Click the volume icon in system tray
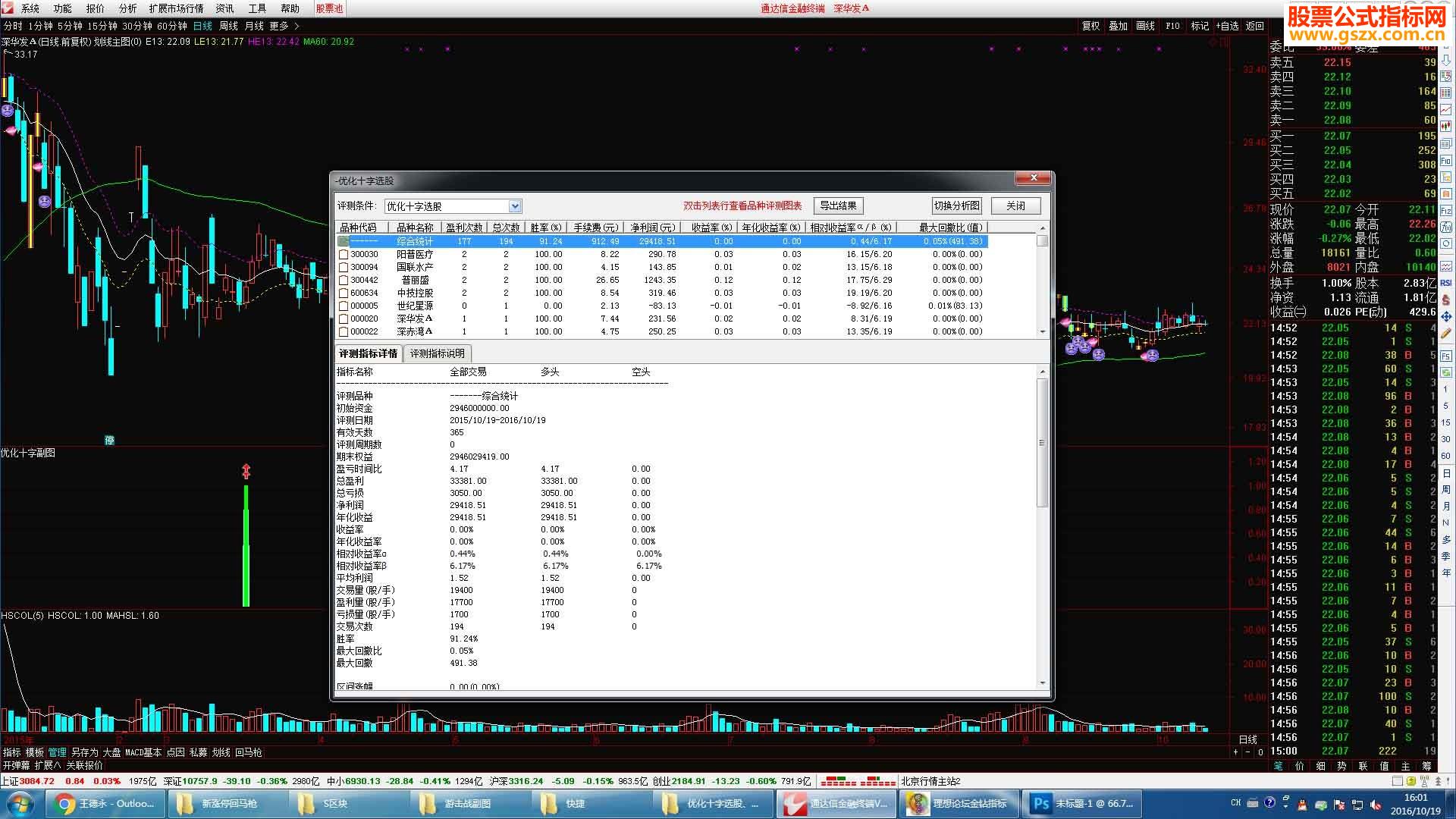This screenshot has width=1456, height=819. (x=1376, y=805)
